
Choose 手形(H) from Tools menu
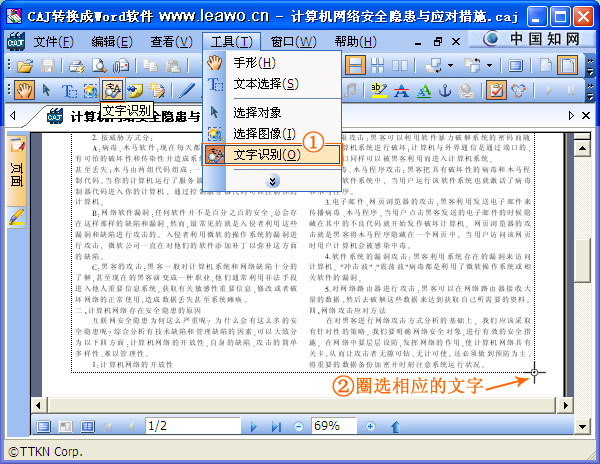pos(272,63)
